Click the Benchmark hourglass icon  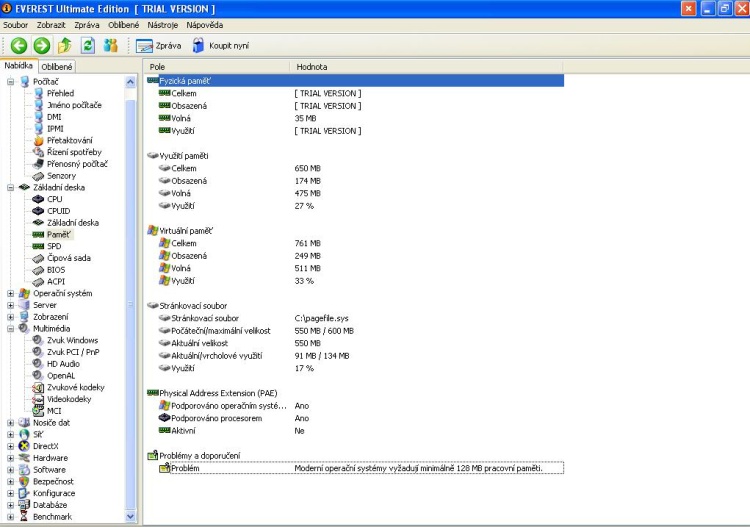24,517
